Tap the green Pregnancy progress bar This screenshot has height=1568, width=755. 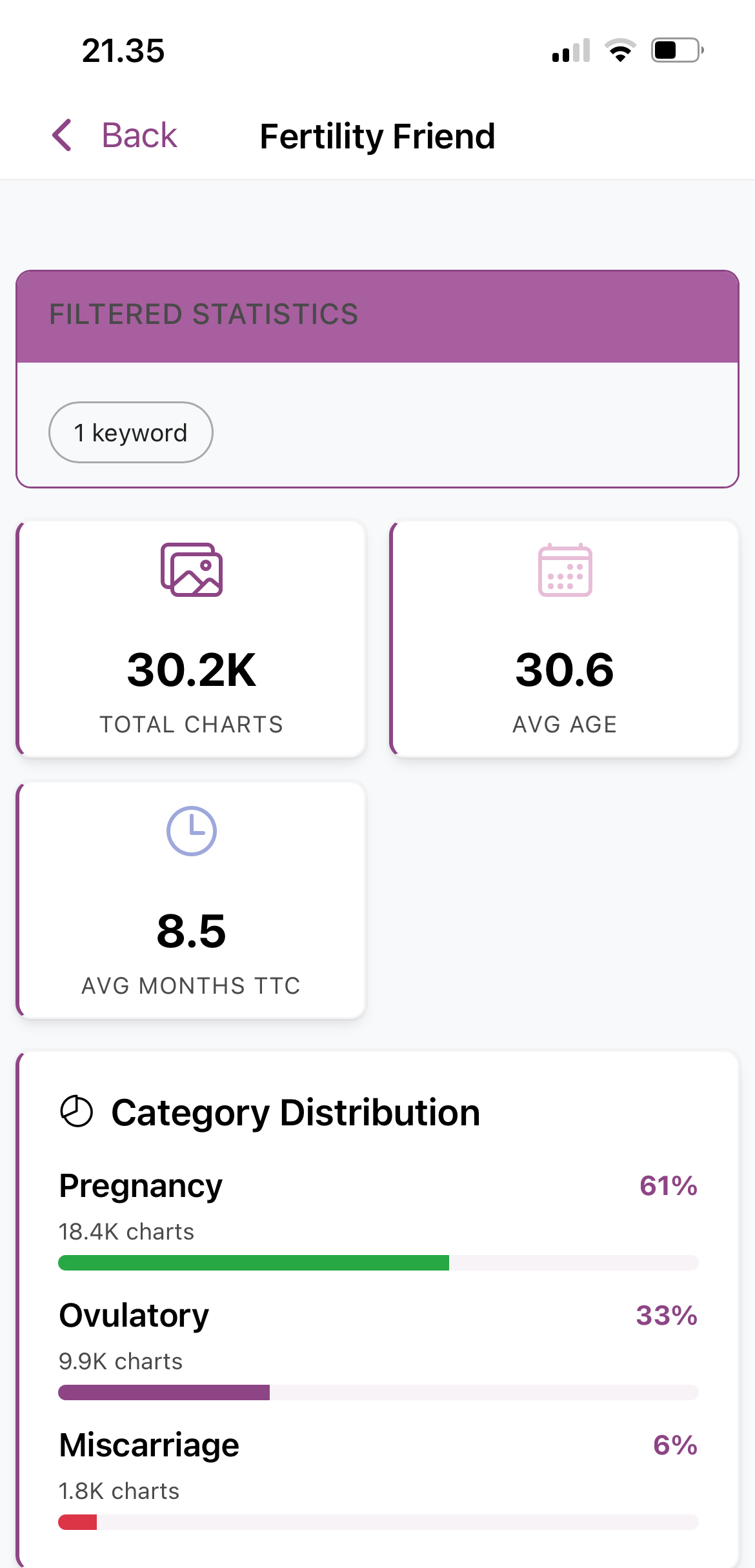pos(254,1263)
